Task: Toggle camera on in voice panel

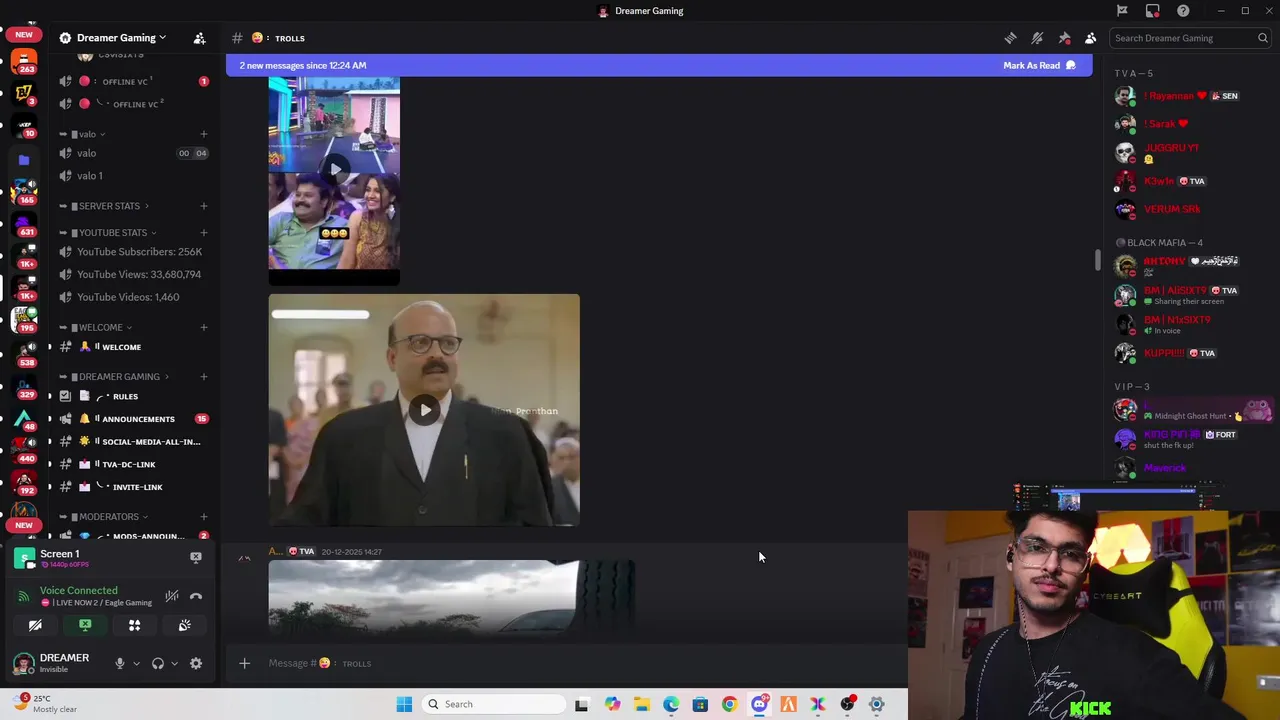Action: [x=35, y=625]
